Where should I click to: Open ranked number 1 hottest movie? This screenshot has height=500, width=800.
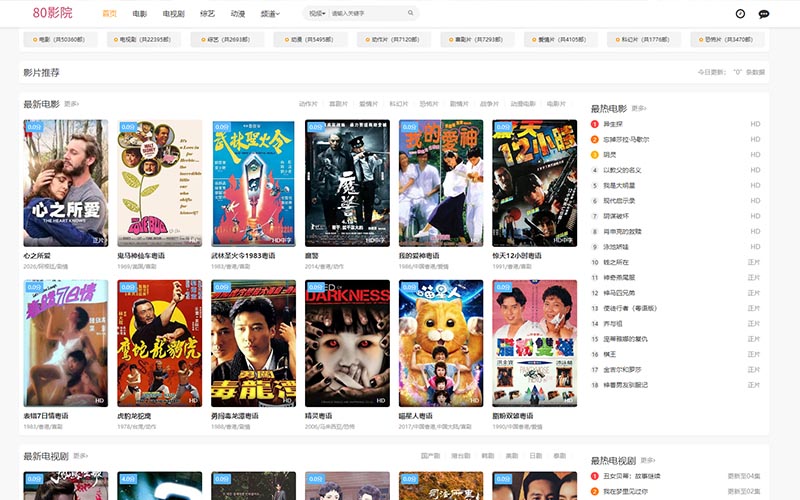[613, 124]
